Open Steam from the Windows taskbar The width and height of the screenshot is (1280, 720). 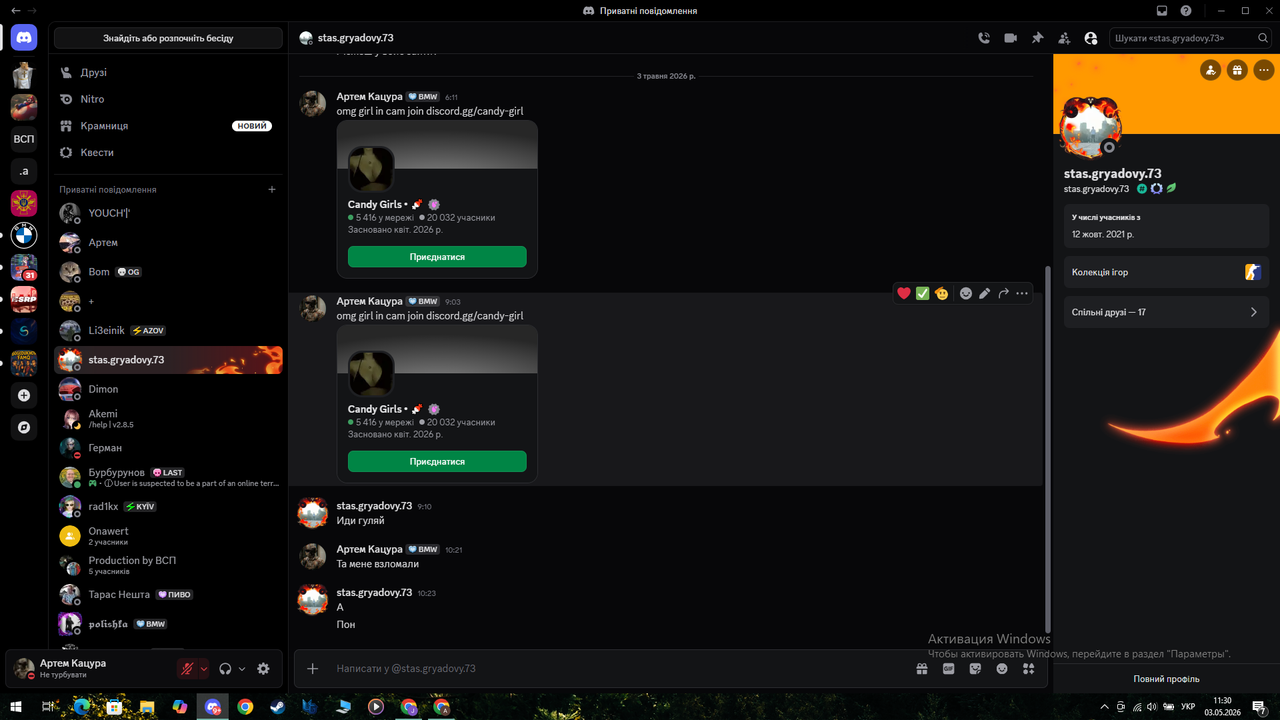[278, 707]
